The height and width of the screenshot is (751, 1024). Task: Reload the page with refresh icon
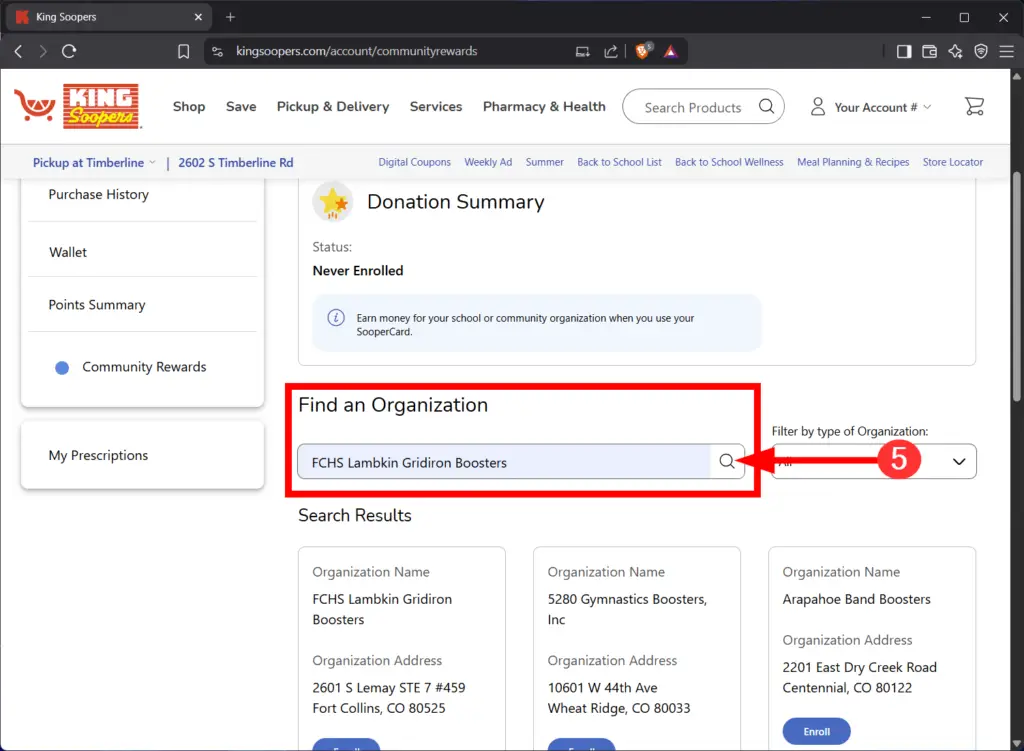click(x=69, y=51)
